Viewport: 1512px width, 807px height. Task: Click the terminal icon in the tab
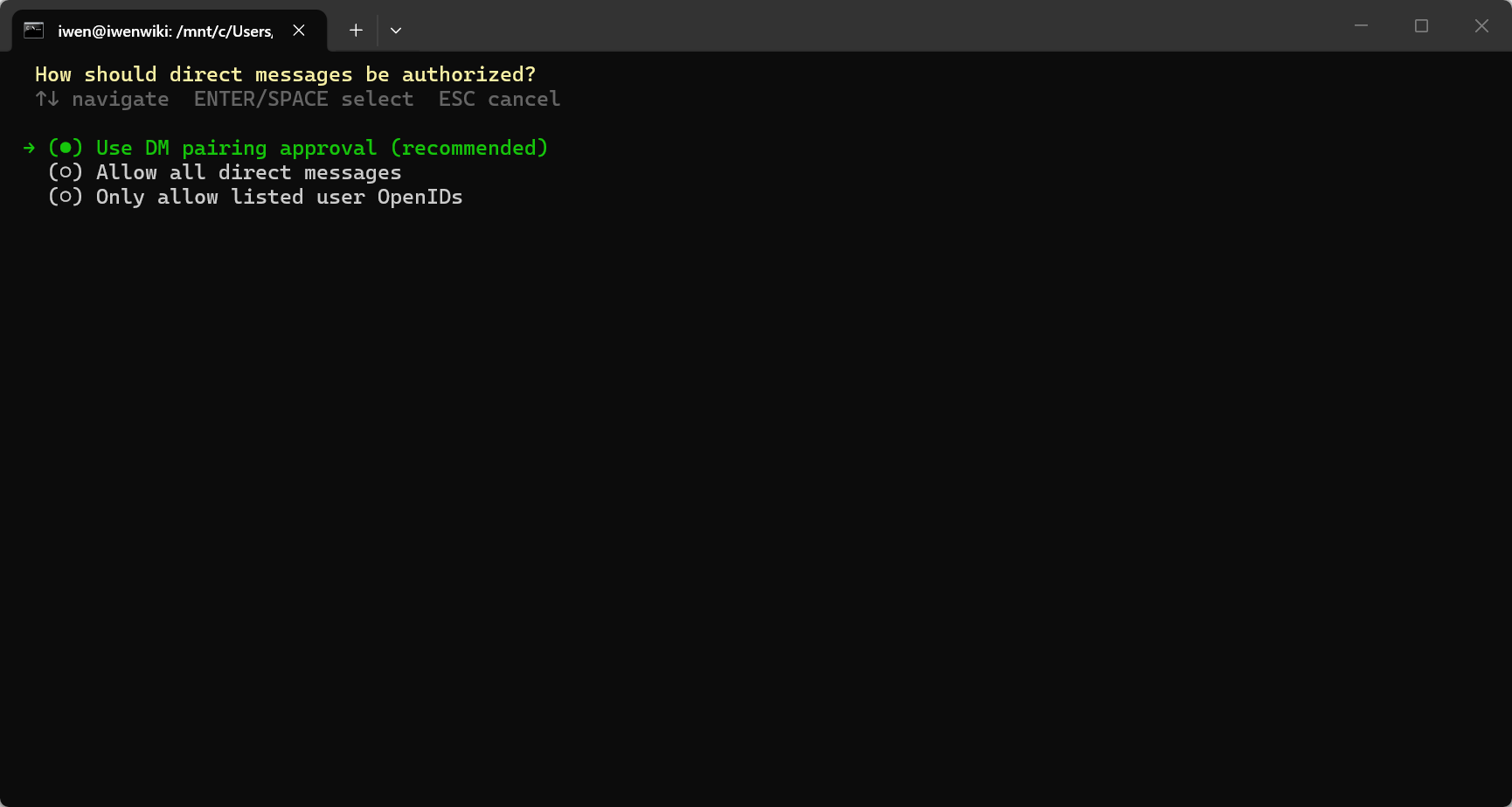(x=33, y=31)
